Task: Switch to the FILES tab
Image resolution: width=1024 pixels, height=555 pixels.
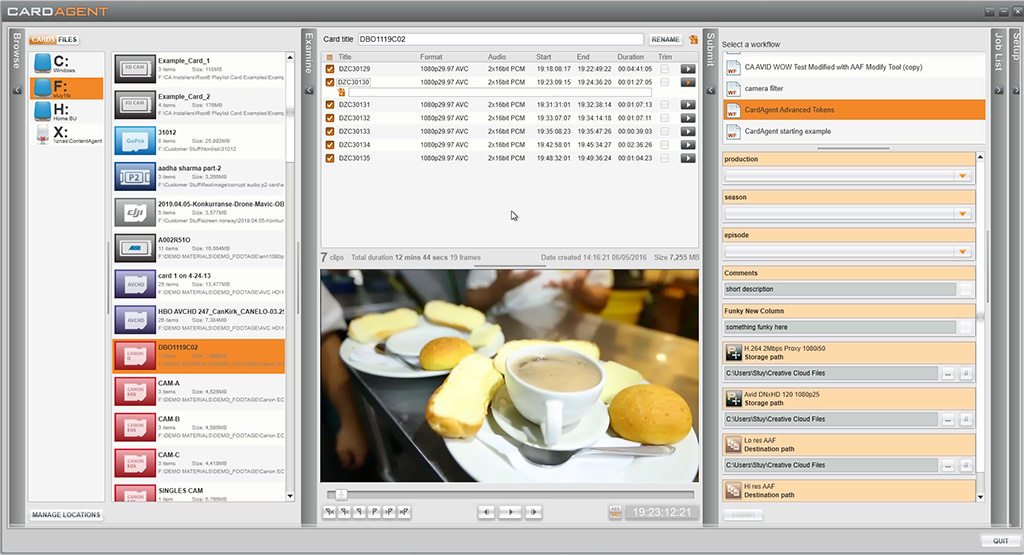Action: [x=68, y=40]
